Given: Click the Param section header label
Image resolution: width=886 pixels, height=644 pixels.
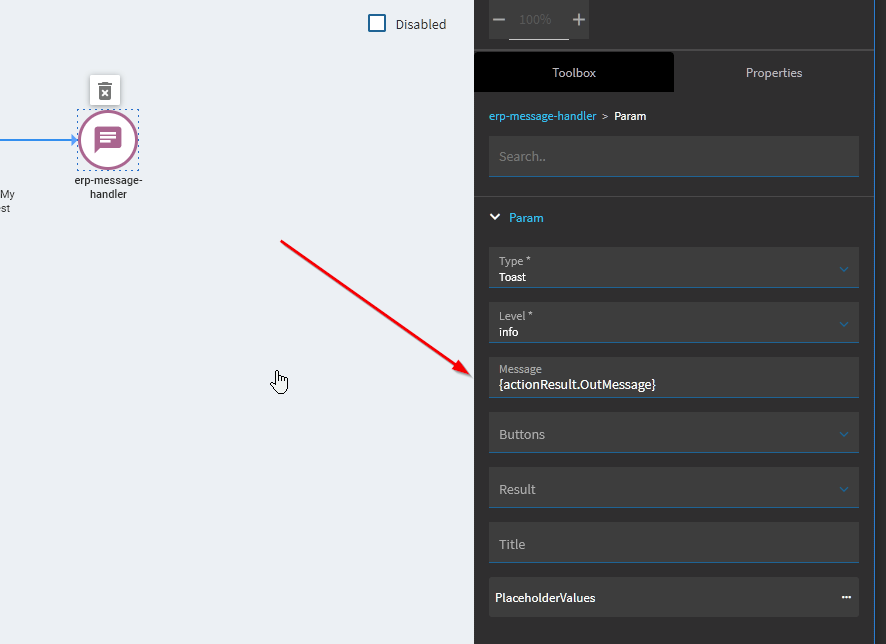Looking at the screenshot, I should tap(526, 217).
